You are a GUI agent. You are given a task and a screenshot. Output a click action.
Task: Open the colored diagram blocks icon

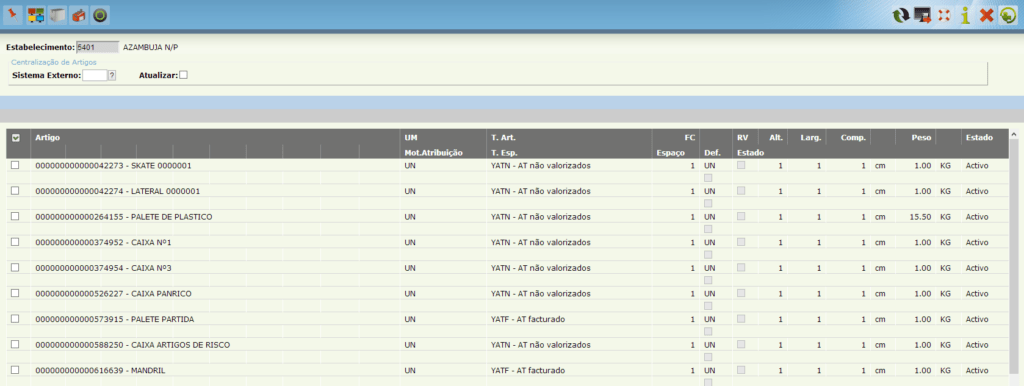[35, 15]
